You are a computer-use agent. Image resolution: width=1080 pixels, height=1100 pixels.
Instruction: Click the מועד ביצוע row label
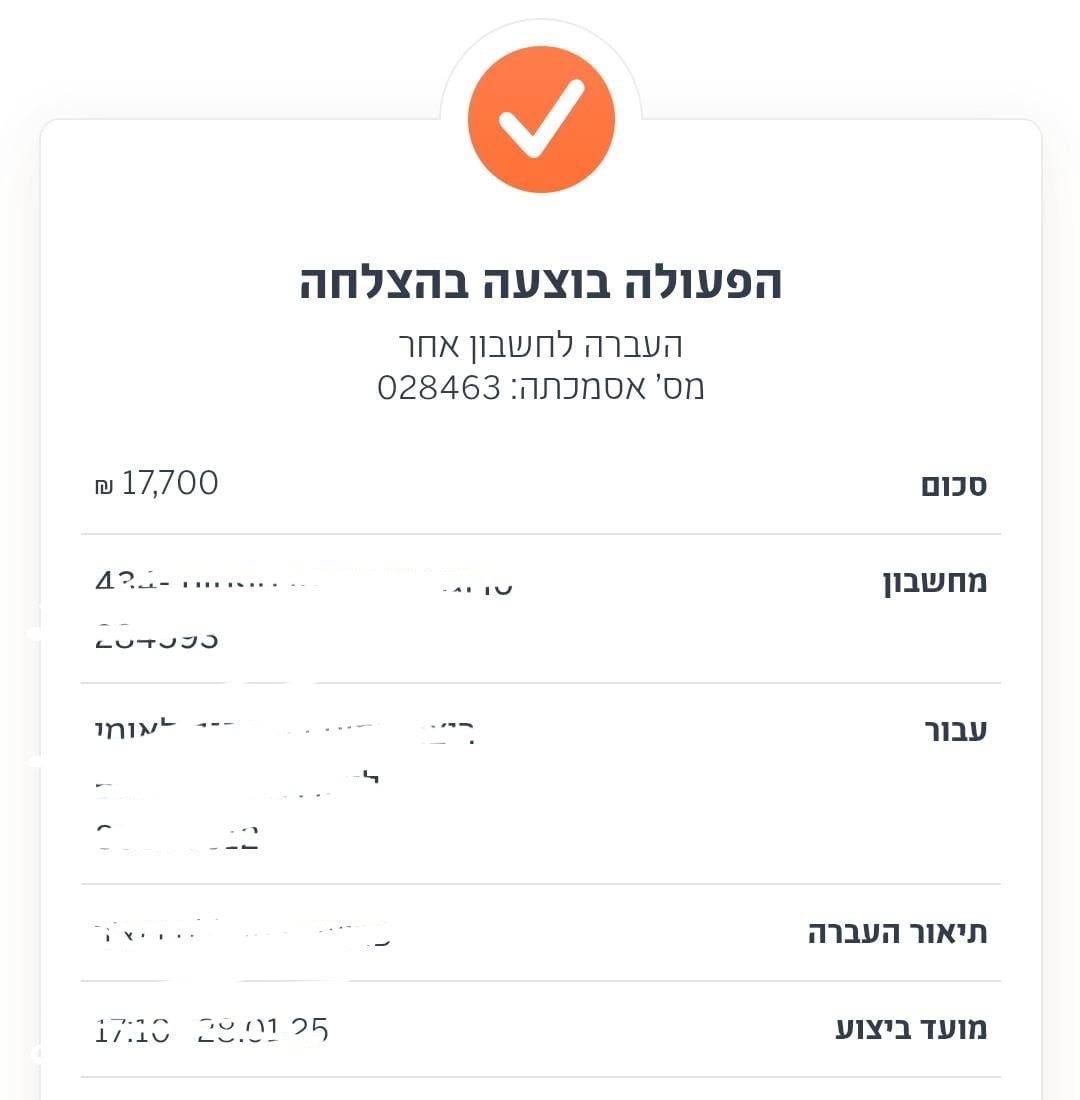(x=911, y=1029)
